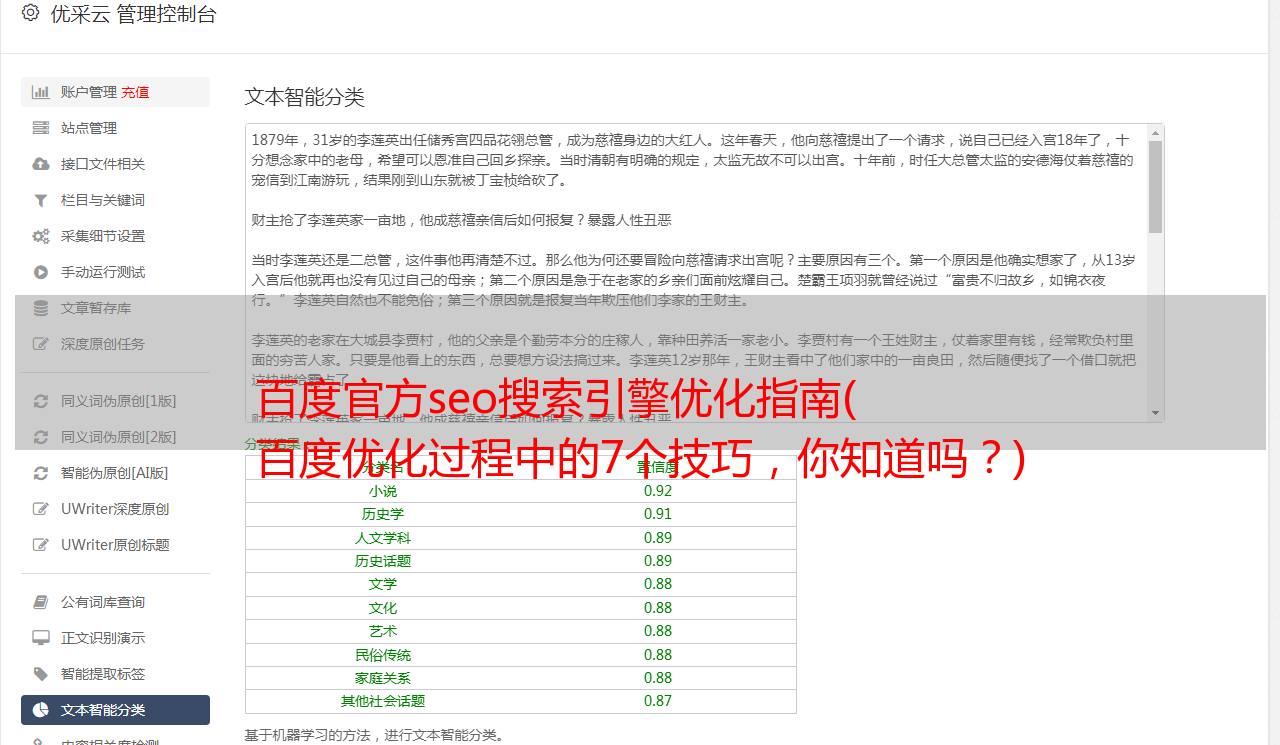Screen dimensions: 1280x745
Task: Go to UWriter原创标题 page
Action: pyautogui.click(x=115, y=545)
